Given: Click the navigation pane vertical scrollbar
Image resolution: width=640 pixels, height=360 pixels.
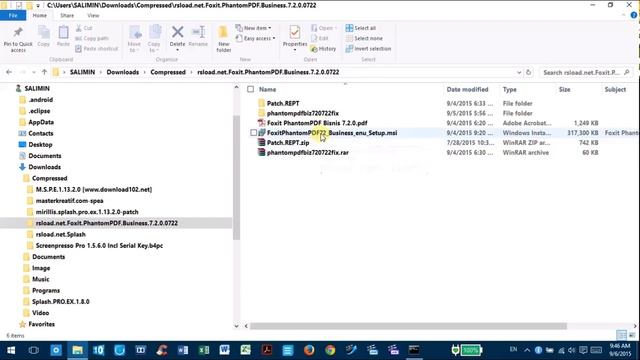Looking at the screenshot, I should coord(236,178).
